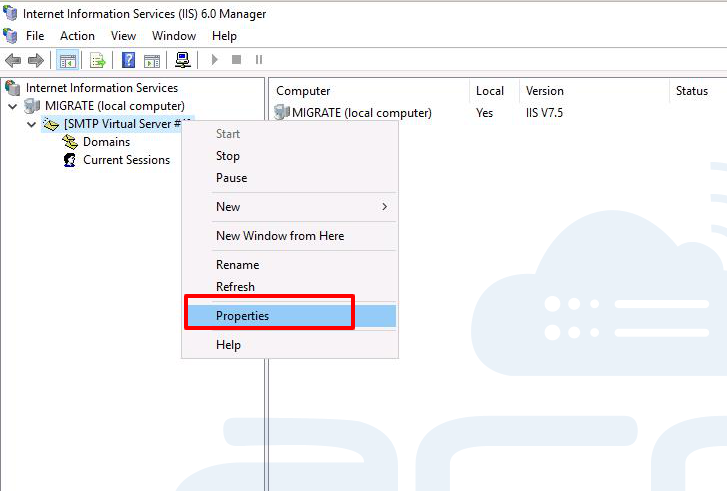This screenshot has width=727, height=491.
Task: Click the Stop square toolbar button
Action: (236, 59)
